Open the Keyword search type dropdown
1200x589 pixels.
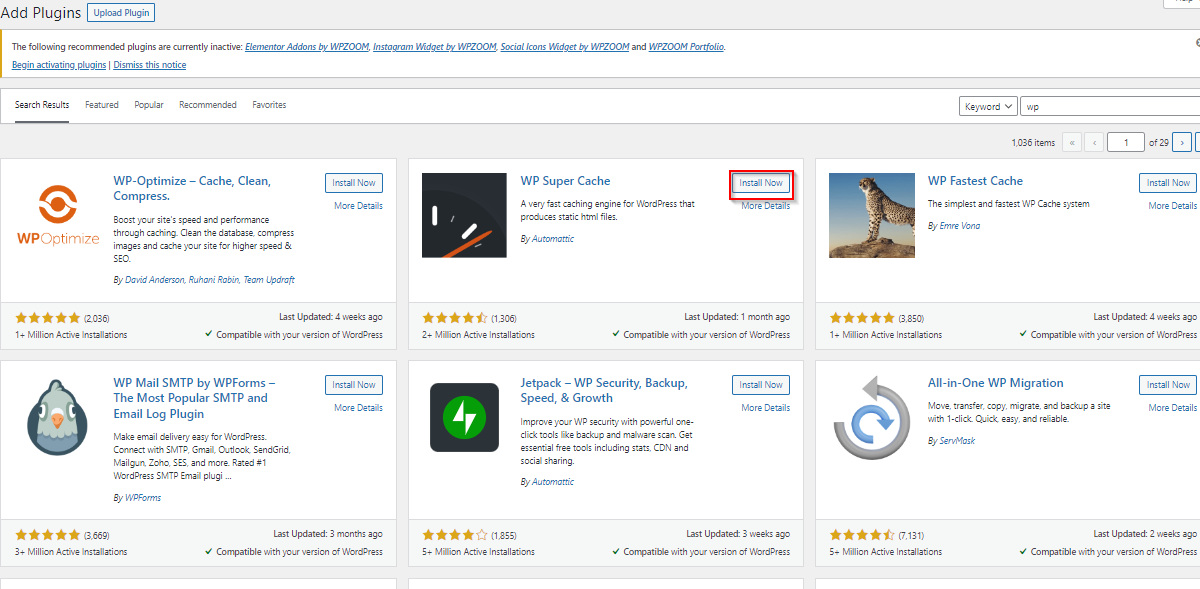988,106
